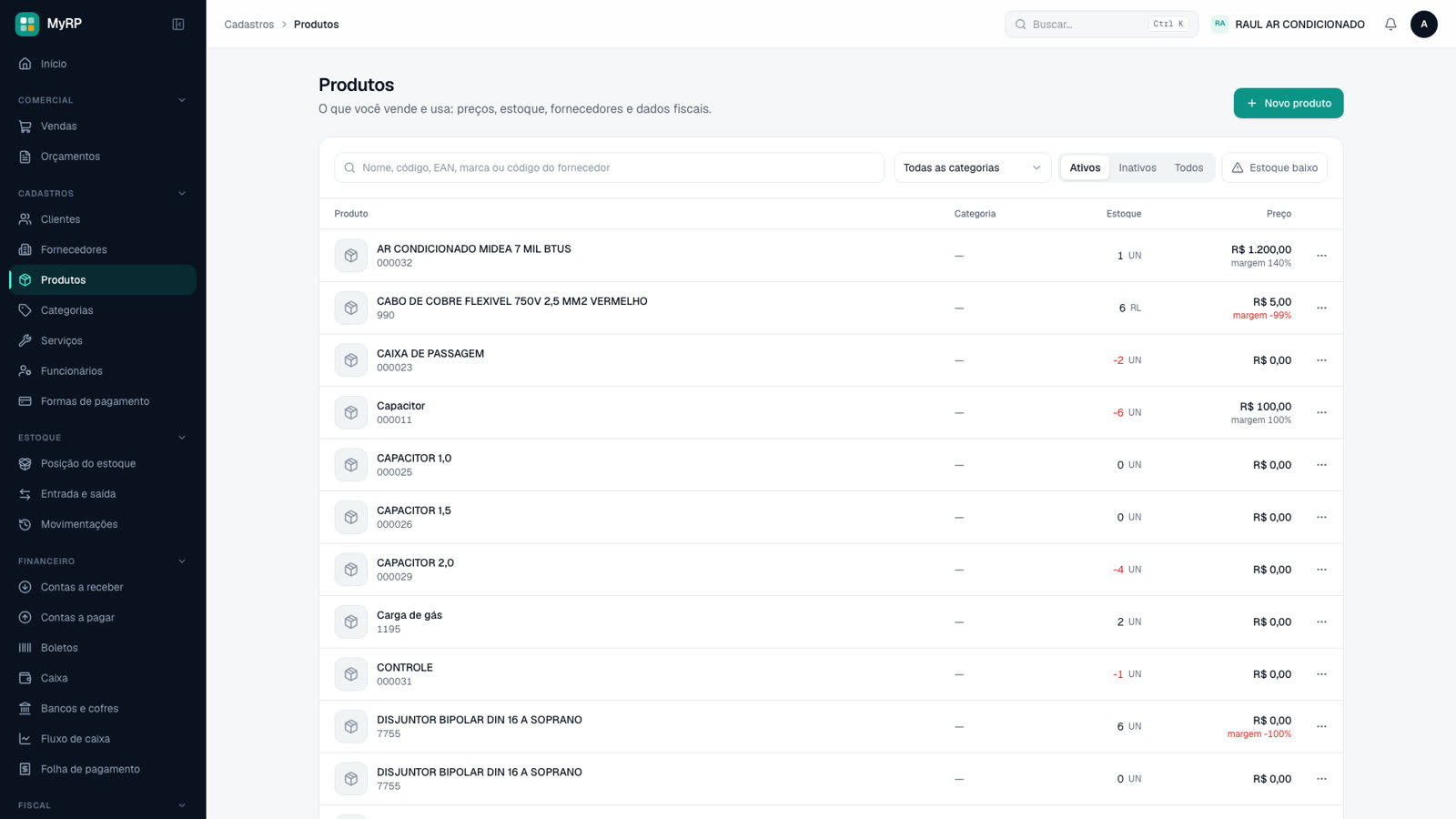This screenshot has width=1456, height=819.
Task: Open DISJUNTOR BIPOLAR product with 6 UN
Action: [480, 720]
